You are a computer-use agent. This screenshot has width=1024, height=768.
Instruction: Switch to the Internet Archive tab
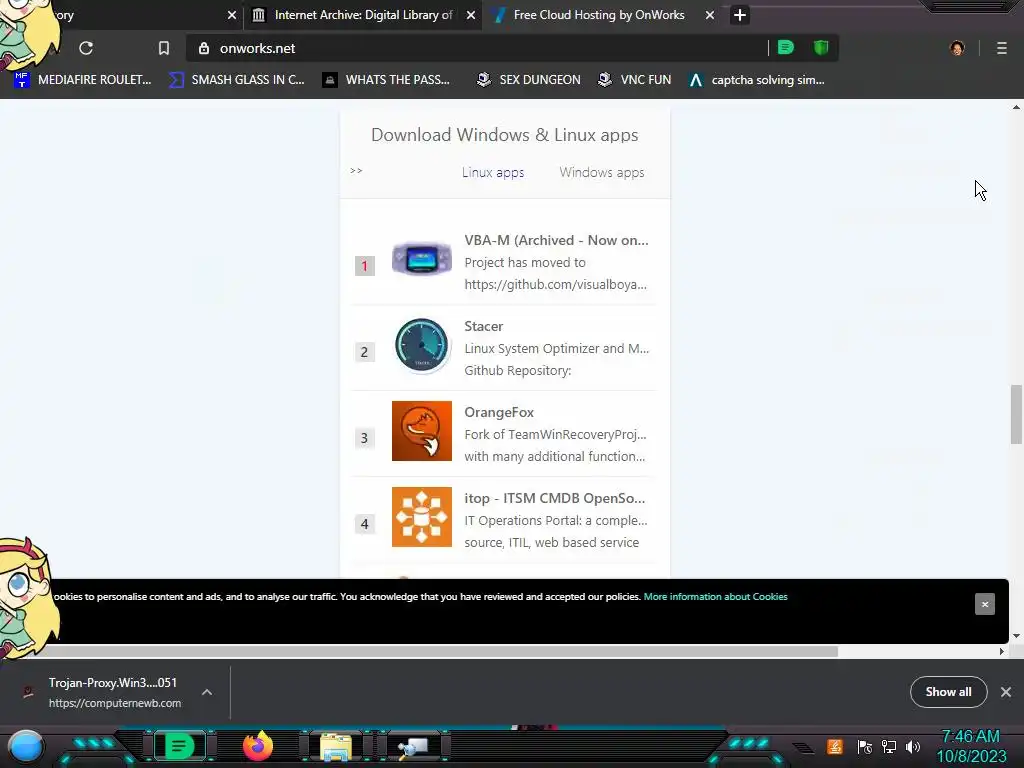[x=362, y=15]
